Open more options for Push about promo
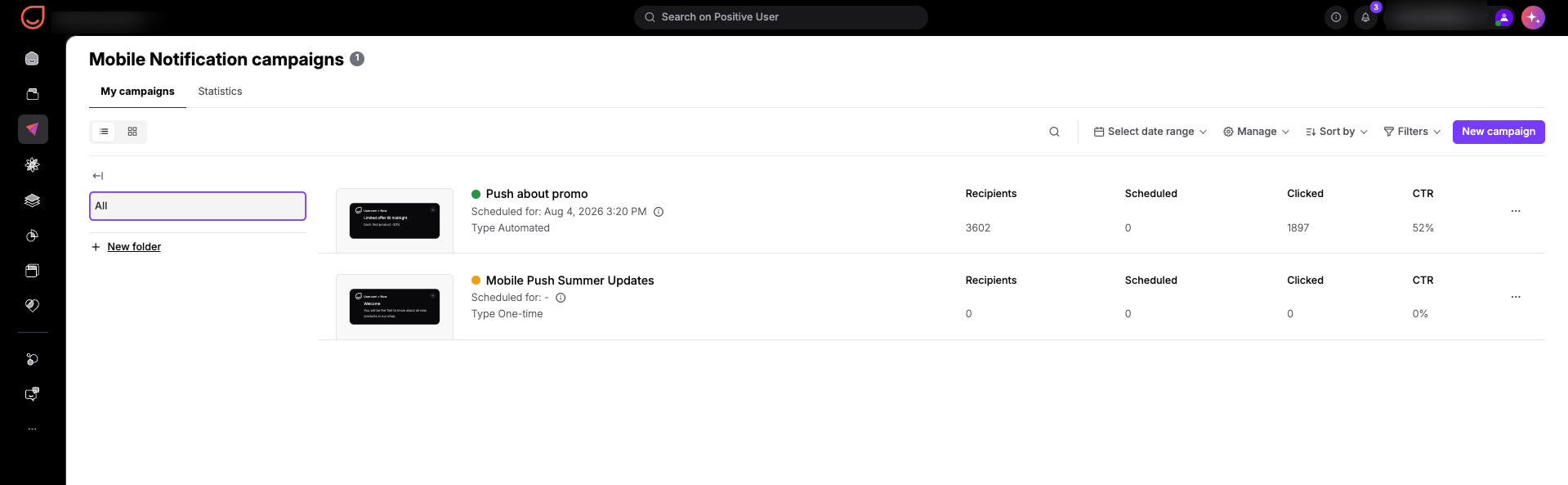 [x=1516, y=211]
